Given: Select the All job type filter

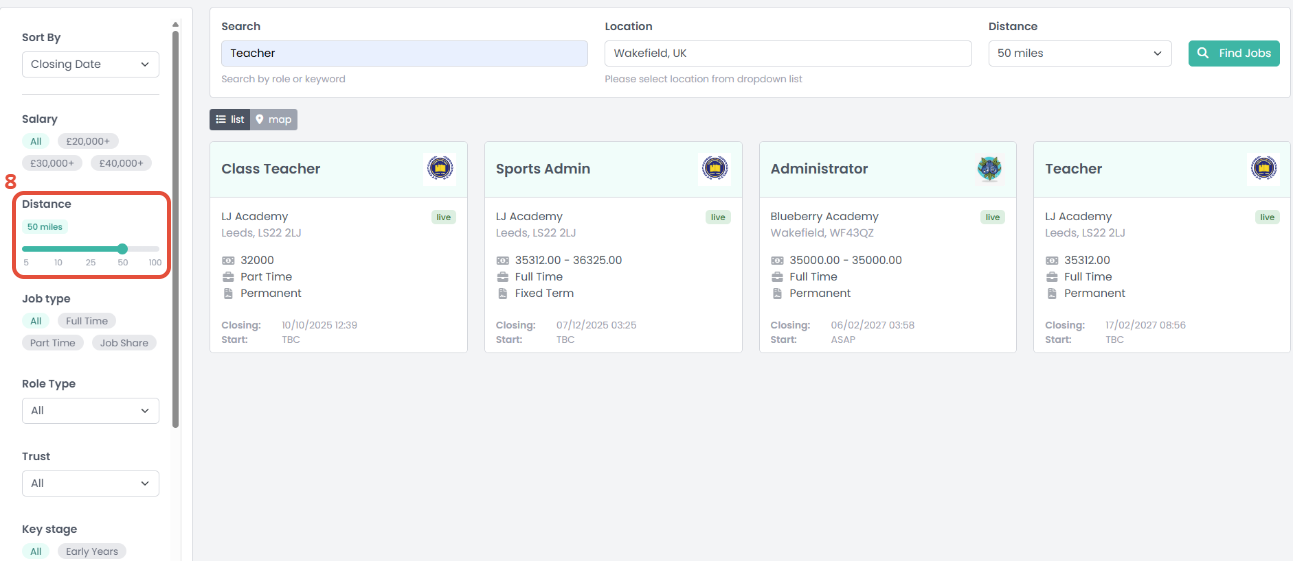Looking at the screenshot, I should point(36,321).
